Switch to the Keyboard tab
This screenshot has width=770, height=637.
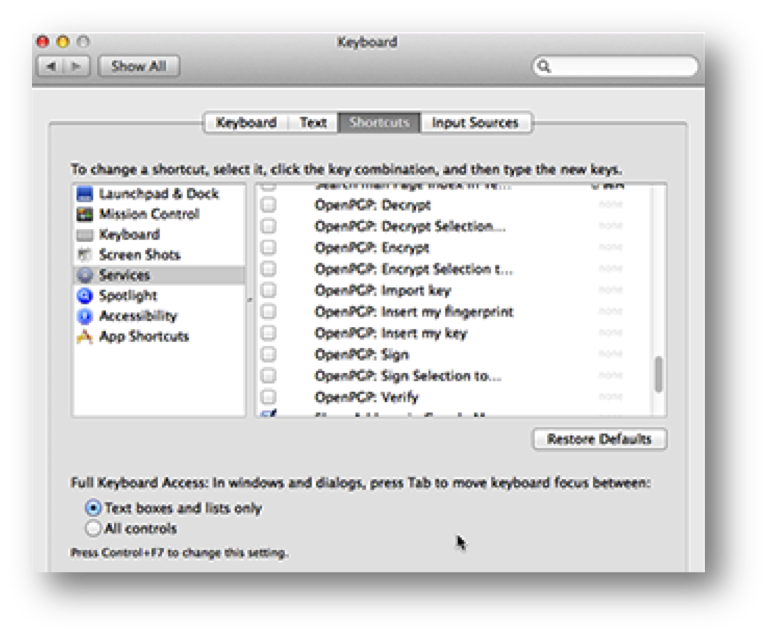246,122
